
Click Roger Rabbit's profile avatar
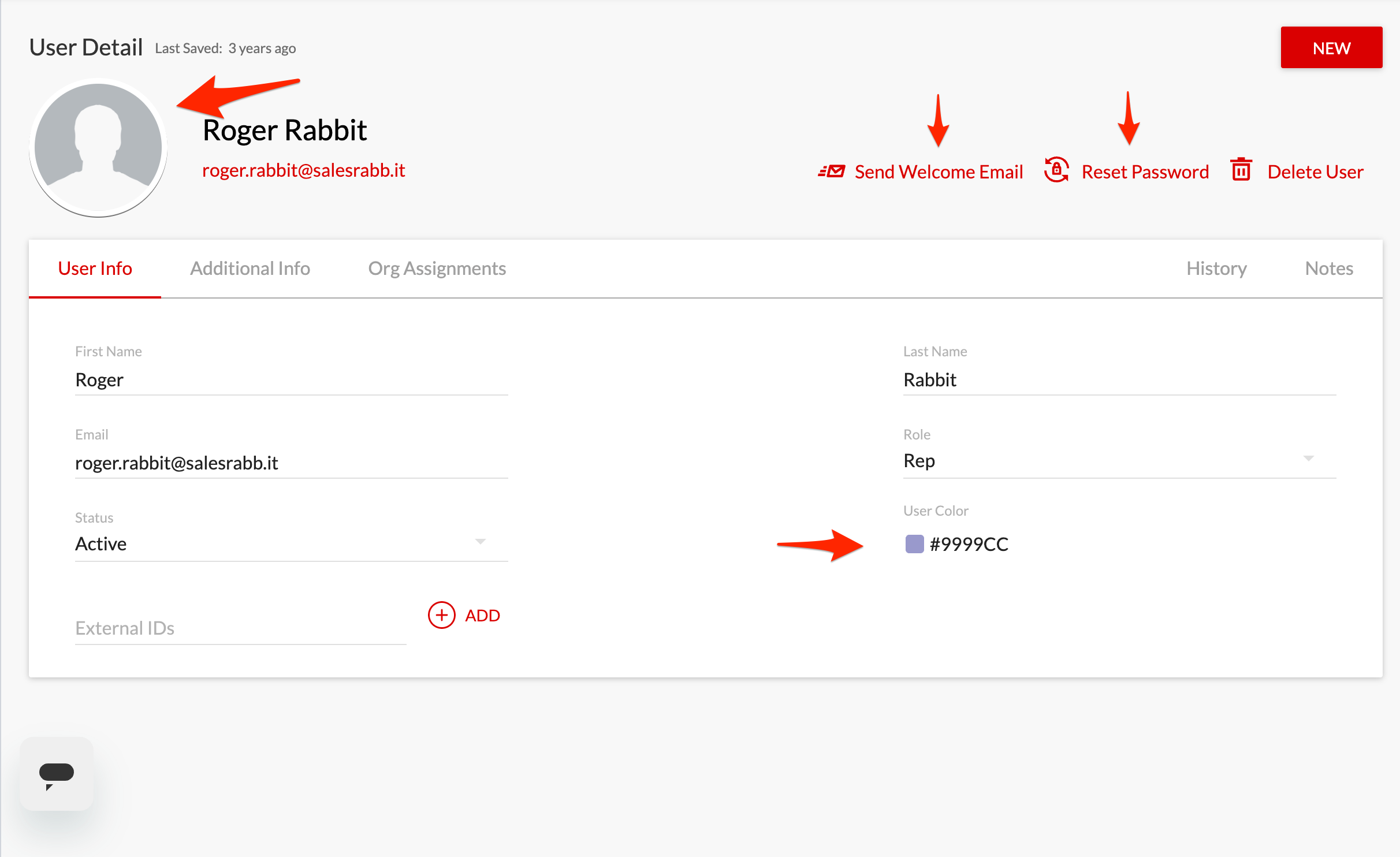tap(98, 147)
